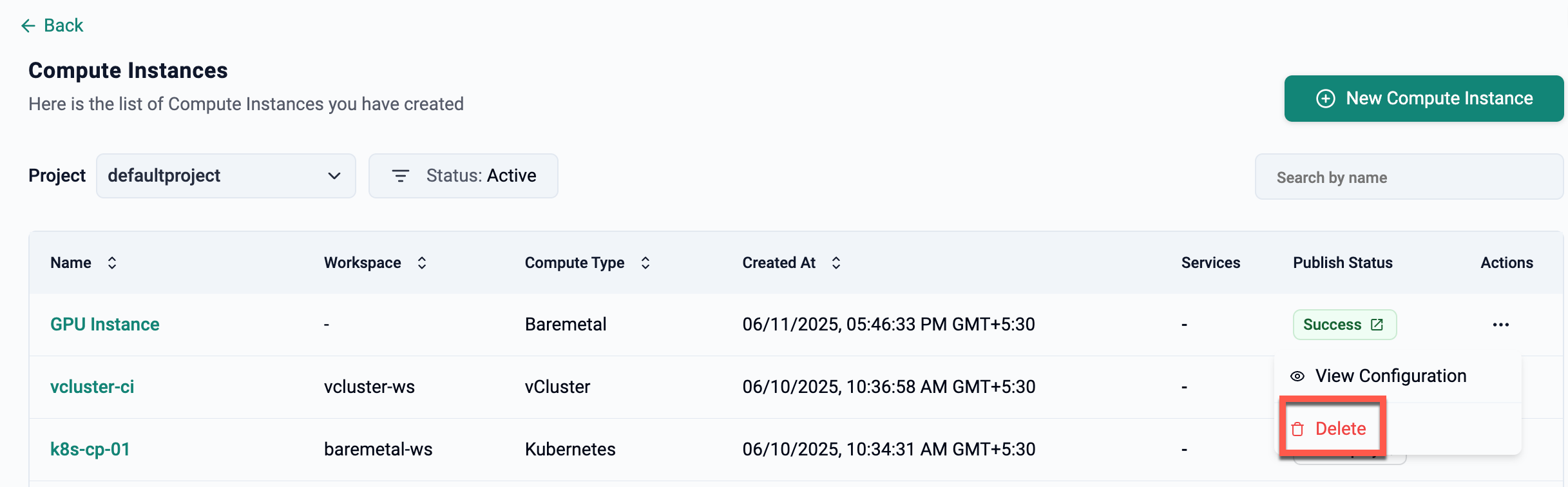Open the k8s-cp-01 instance link
Screen dimensions: 1568x487
[x=90, y=449]
